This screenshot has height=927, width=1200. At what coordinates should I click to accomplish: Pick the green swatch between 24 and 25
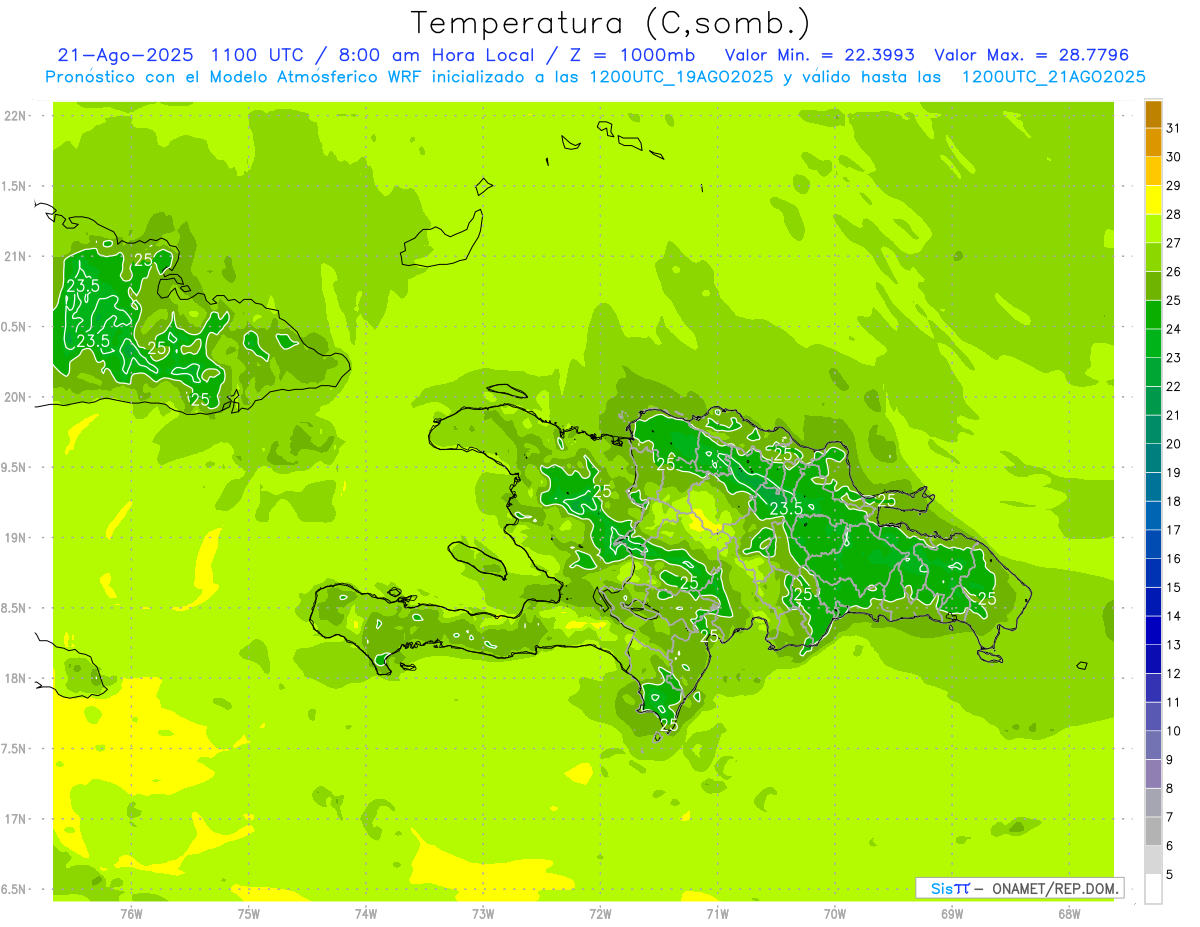[x=1153, y=314]
